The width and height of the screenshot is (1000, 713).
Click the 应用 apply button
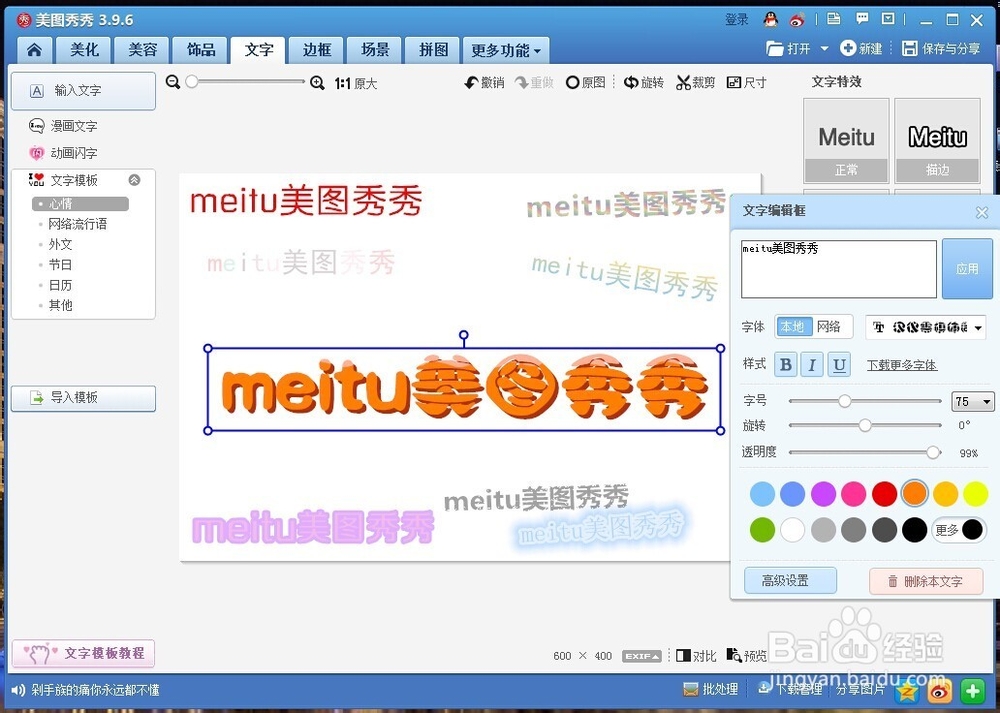click(966, 268)
